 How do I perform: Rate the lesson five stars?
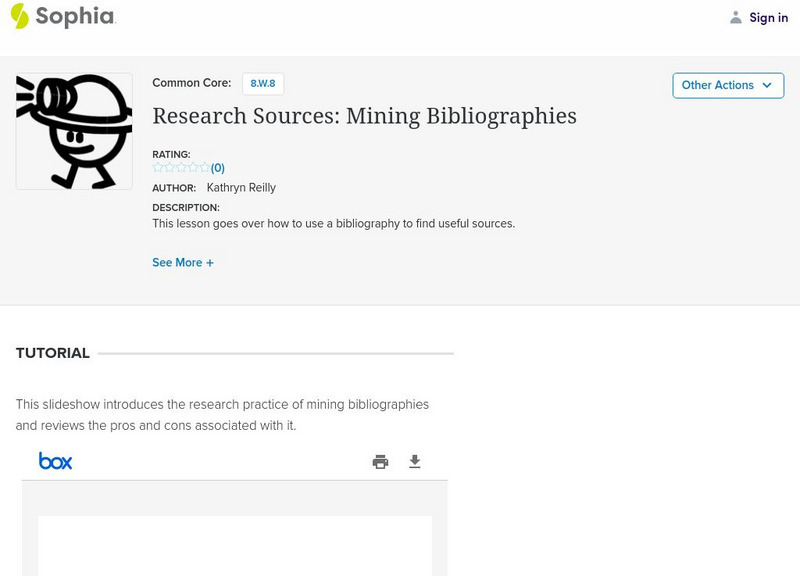[205, 168]
